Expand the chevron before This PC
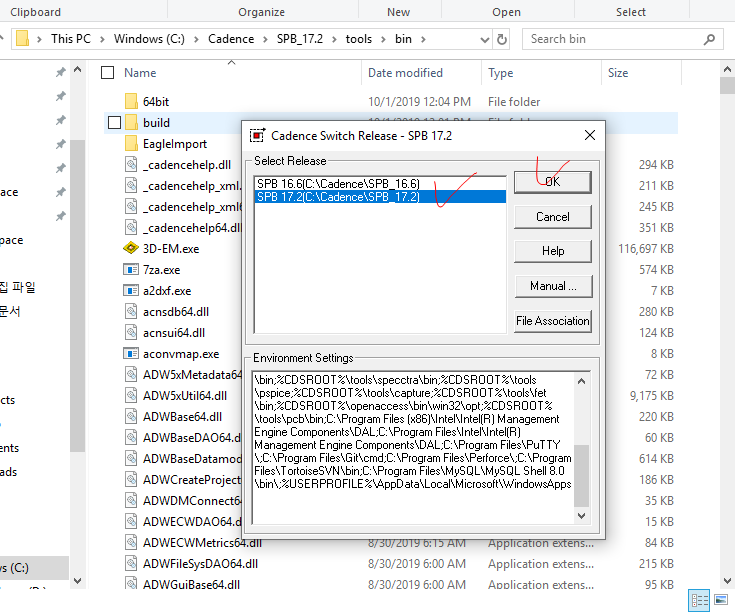735x612 pixels. pyautogui.click(x=39, y=39)
